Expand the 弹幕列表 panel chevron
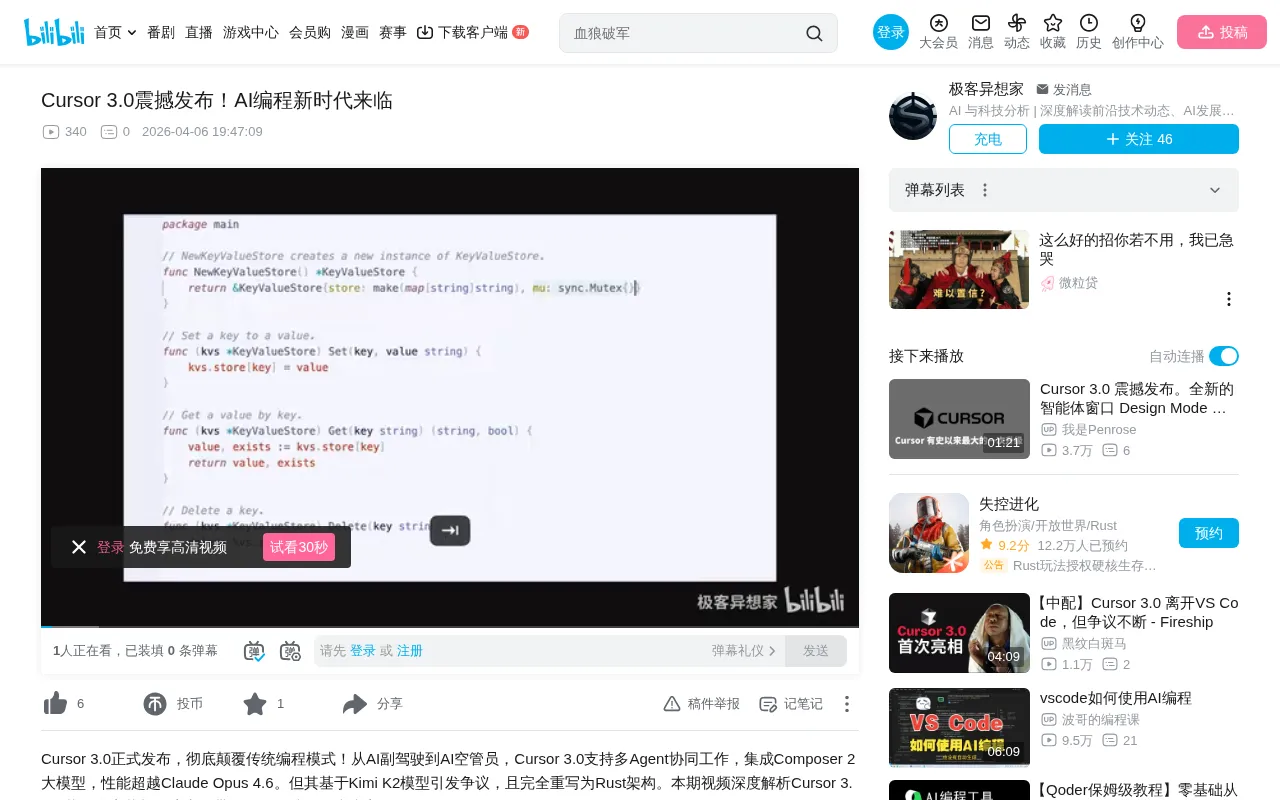 click(x=1215, y=190)
